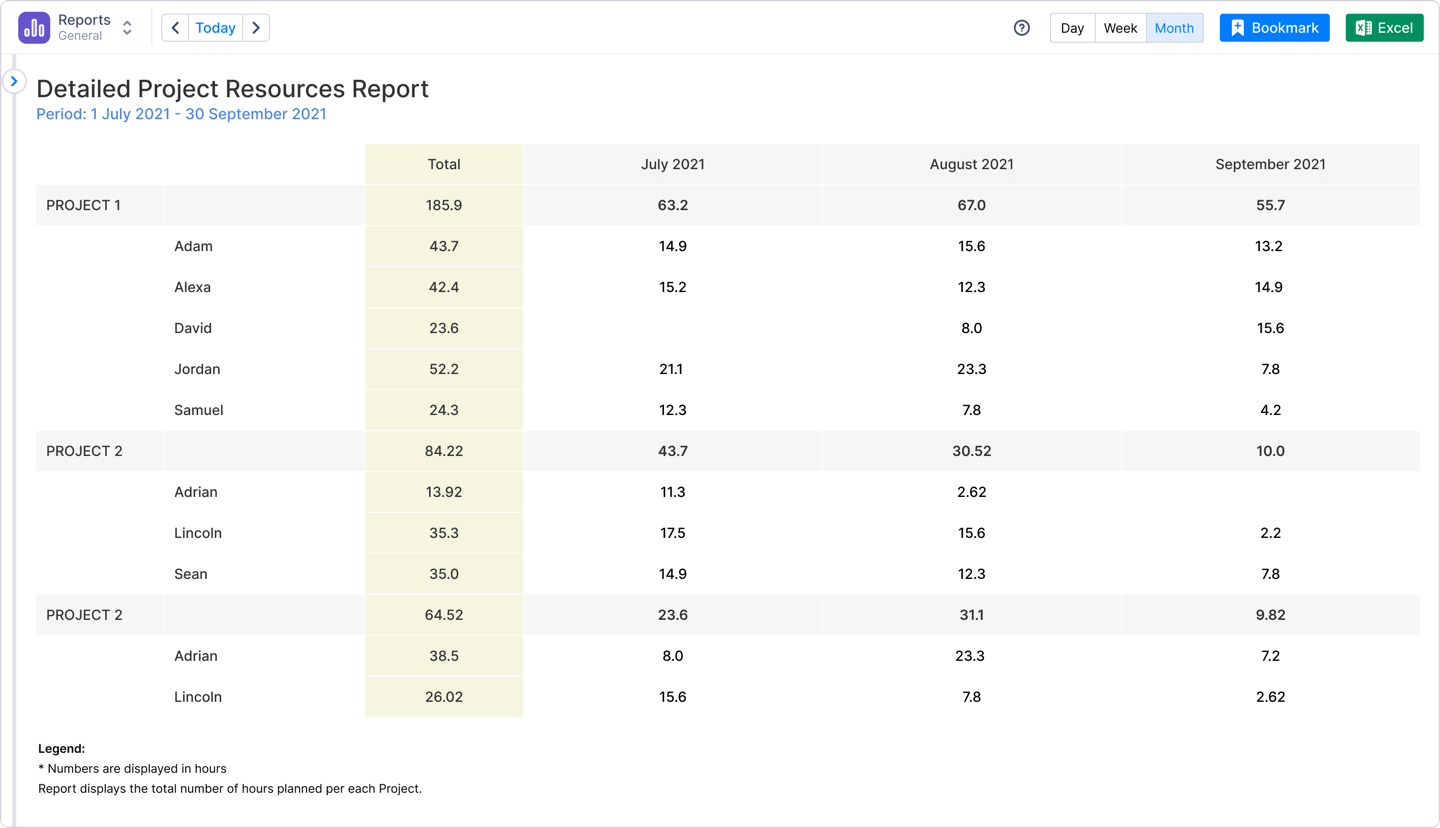Image resolution: width=1440 pixels, height=828 pixels.
Task: Click David's August value 8.0
Action: pos(972,328)
